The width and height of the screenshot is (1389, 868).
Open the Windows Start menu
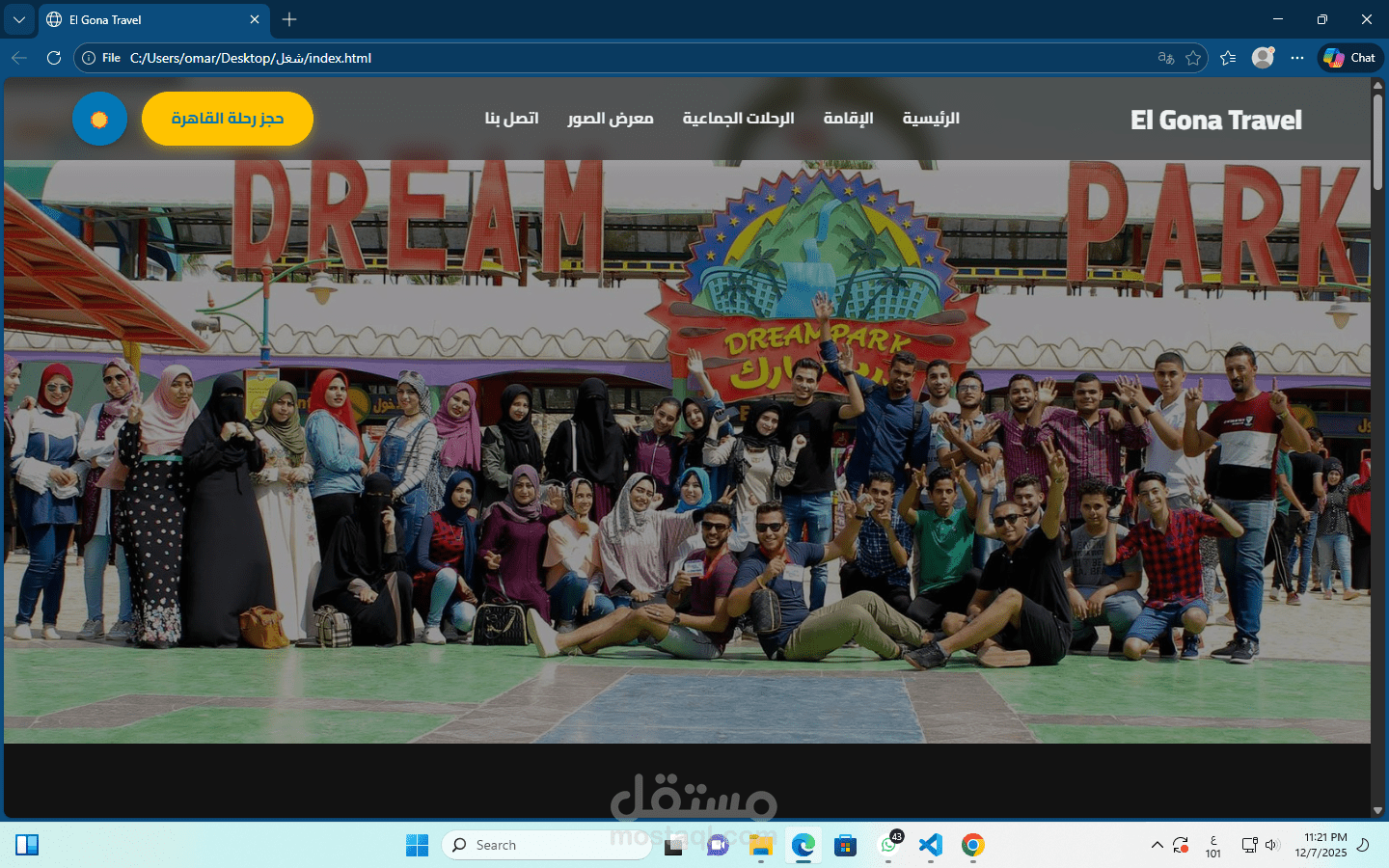[417, 845]
